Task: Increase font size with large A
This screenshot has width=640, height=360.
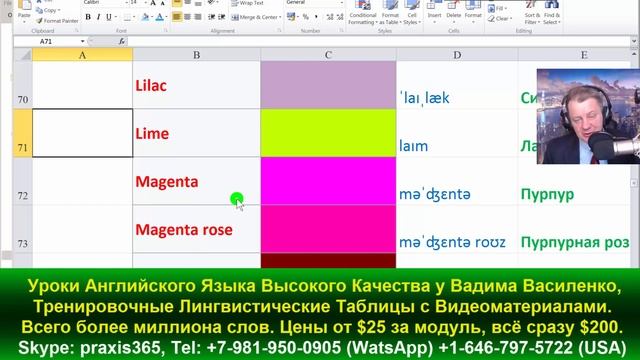Action: (x=153, y=3)
